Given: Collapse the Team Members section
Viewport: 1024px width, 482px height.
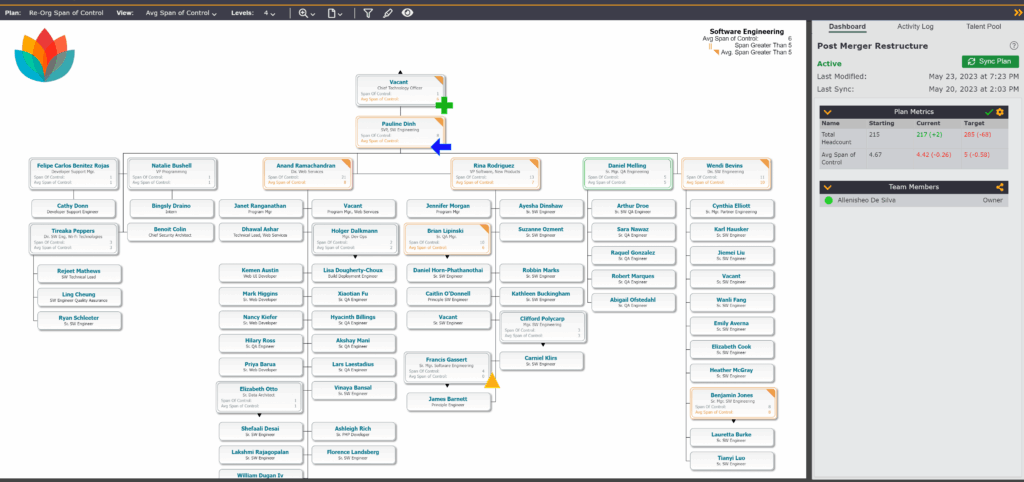Looking at the screenshot, I should pos(828,187).
